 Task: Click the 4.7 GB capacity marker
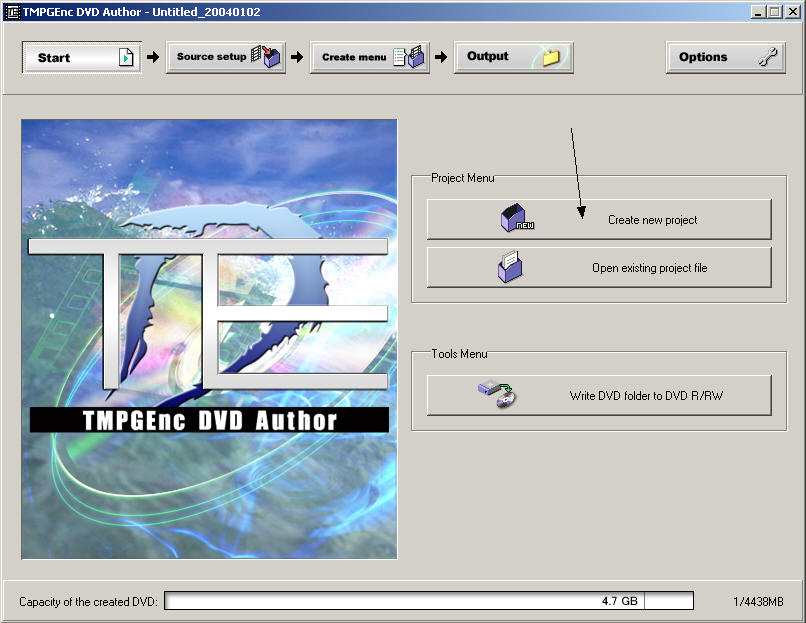(619, 601)
